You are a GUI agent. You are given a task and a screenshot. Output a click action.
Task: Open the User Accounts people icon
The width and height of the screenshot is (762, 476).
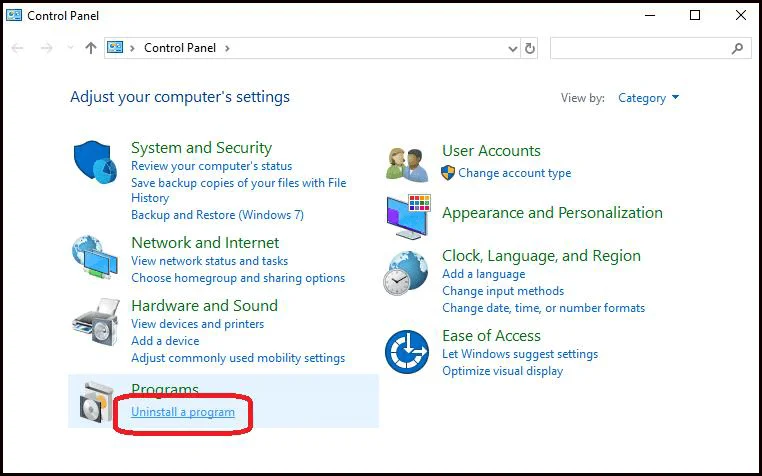click(407, 165)
